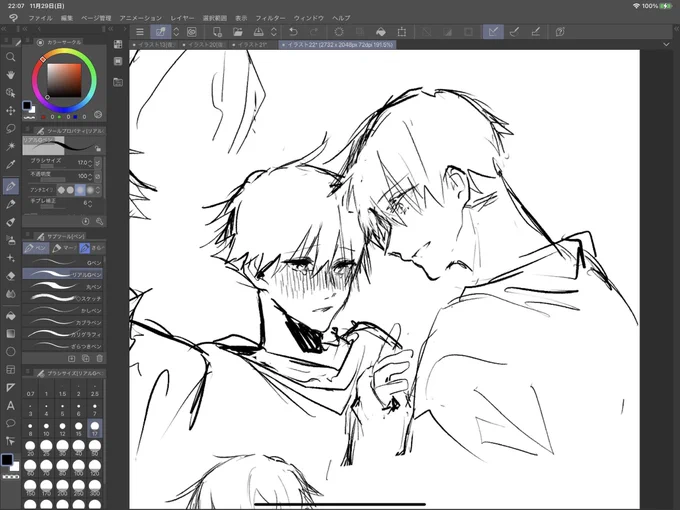Select the Move layer tool
The width and height of the screenshot is (680, 510).
coord(11,111)
